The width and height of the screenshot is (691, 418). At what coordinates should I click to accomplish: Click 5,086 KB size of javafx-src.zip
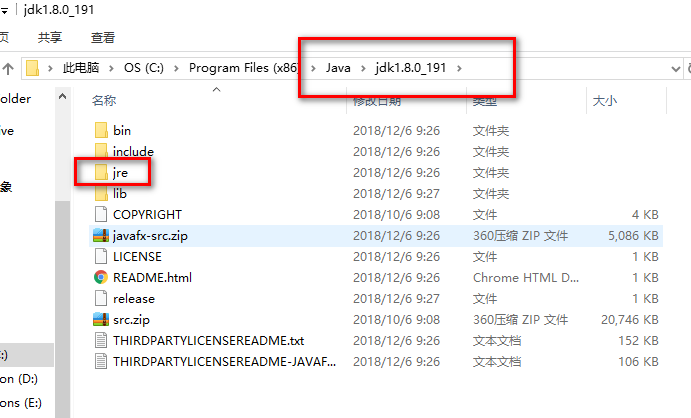click(633, 236)
